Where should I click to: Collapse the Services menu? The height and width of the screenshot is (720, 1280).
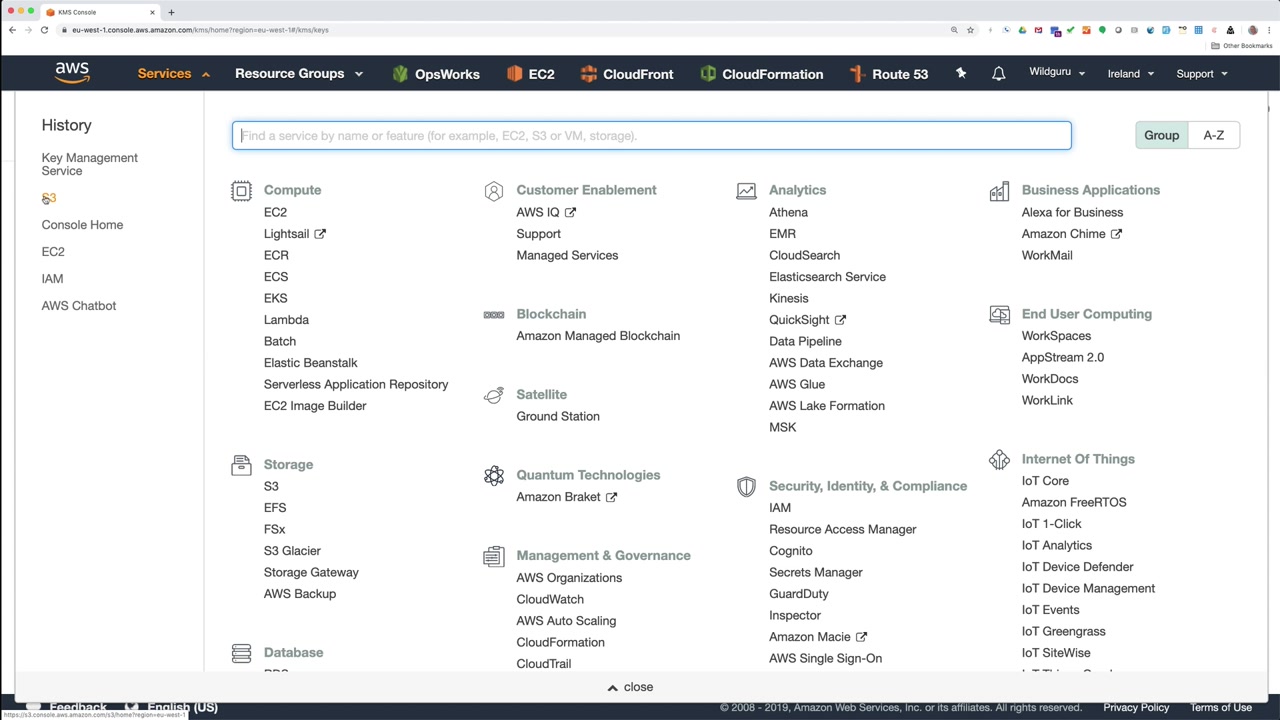point(174,74)
